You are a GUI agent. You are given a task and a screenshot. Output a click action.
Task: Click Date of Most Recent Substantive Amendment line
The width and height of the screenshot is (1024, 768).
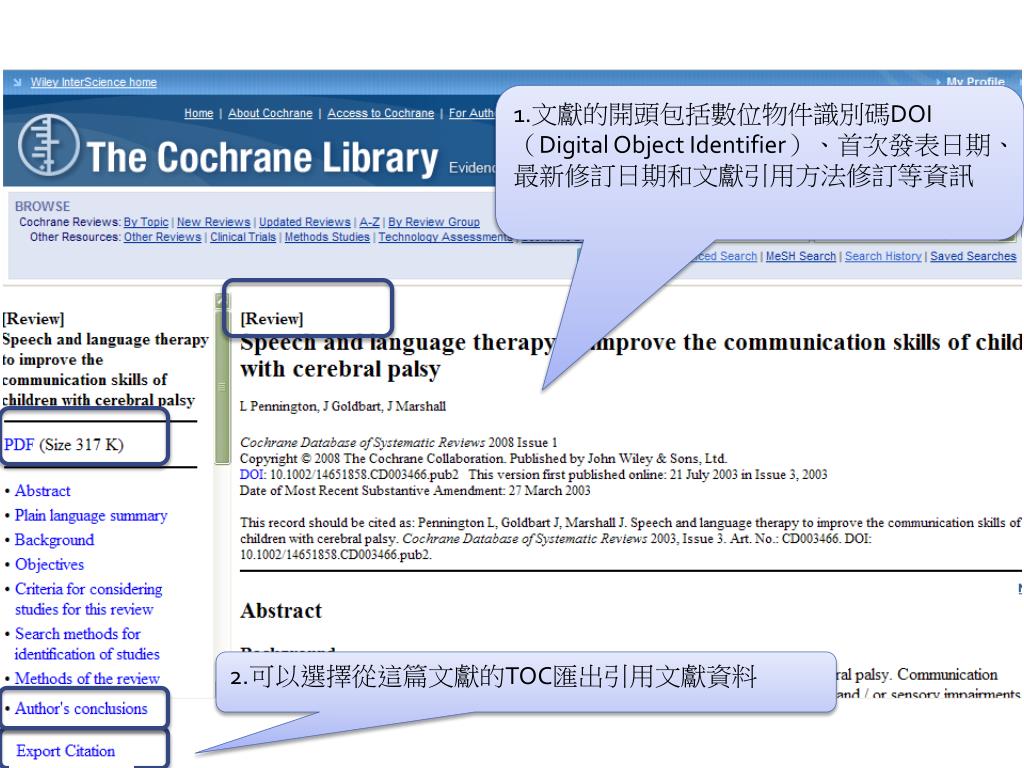click(x=415, y=490)
